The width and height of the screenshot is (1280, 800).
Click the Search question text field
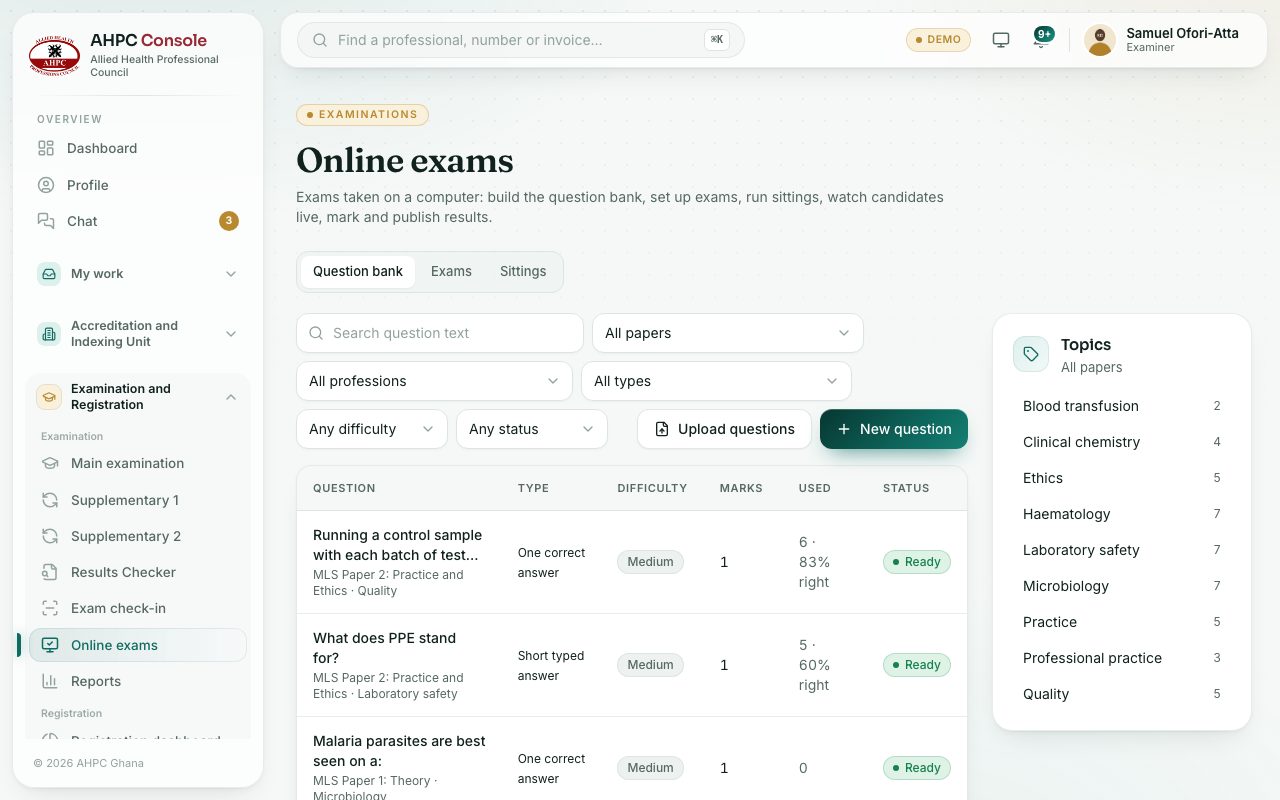[440, 333]
